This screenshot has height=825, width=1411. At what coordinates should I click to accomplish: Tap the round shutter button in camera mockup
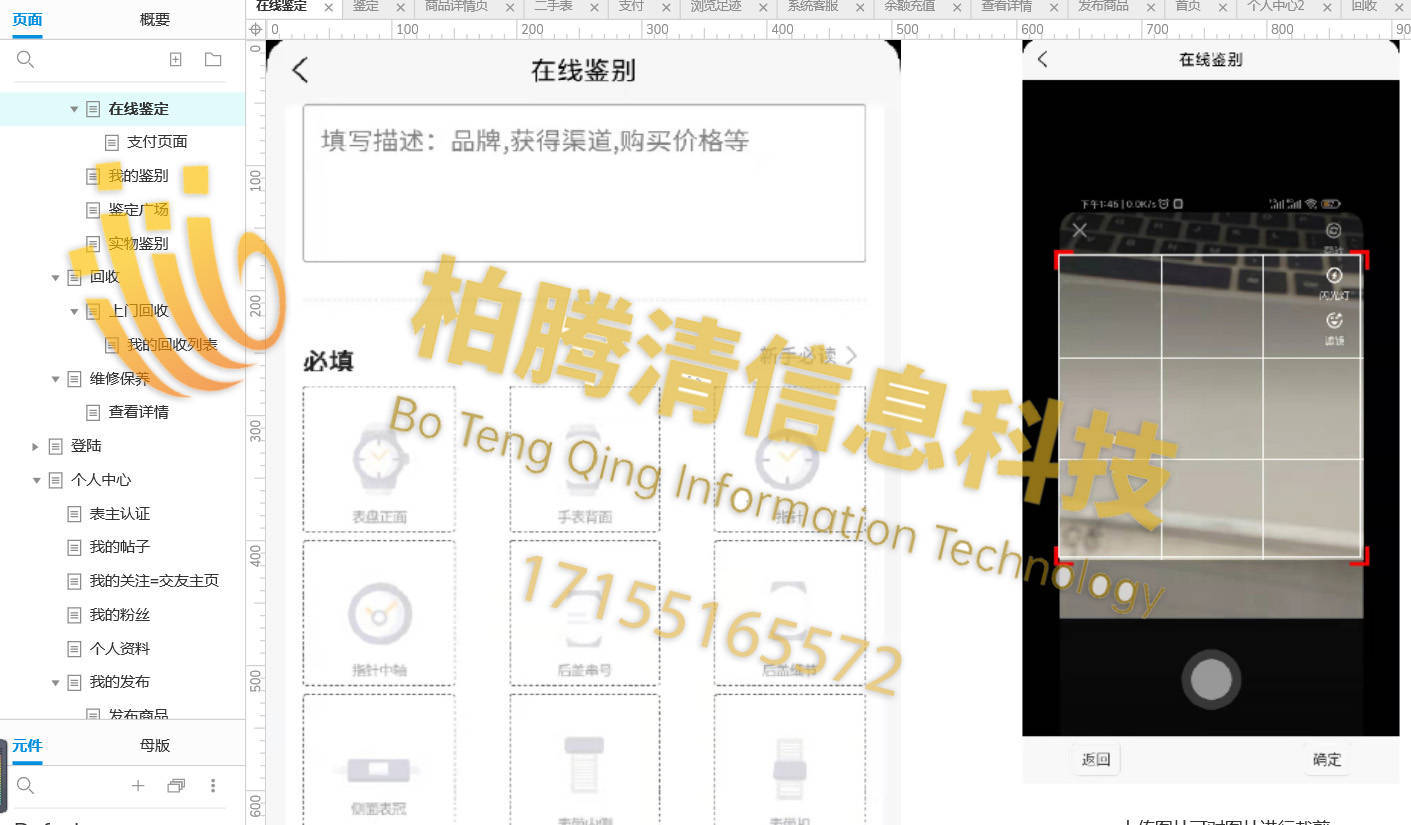click(1212, 679)
